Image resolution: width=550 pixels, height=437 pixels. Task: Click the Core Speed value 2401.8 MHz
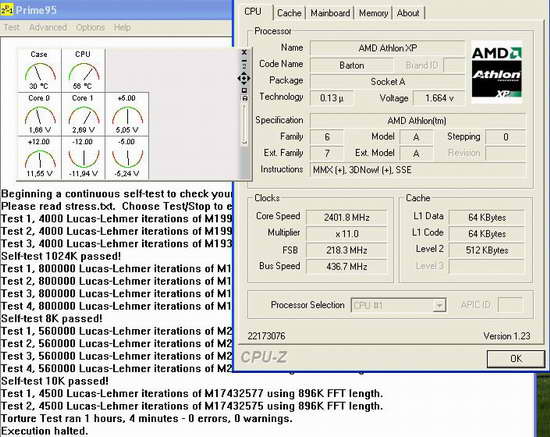347,217
